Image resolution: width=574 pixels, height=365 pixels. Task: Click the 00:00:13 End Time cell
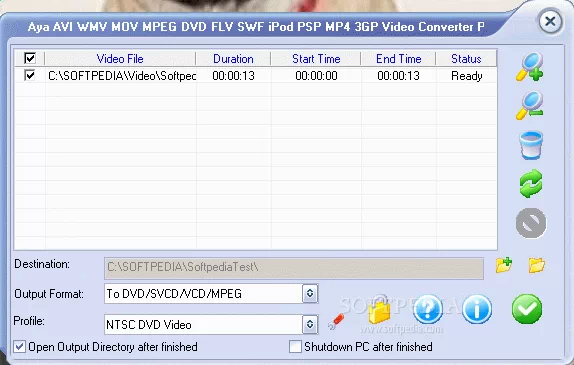click(398, 76)
